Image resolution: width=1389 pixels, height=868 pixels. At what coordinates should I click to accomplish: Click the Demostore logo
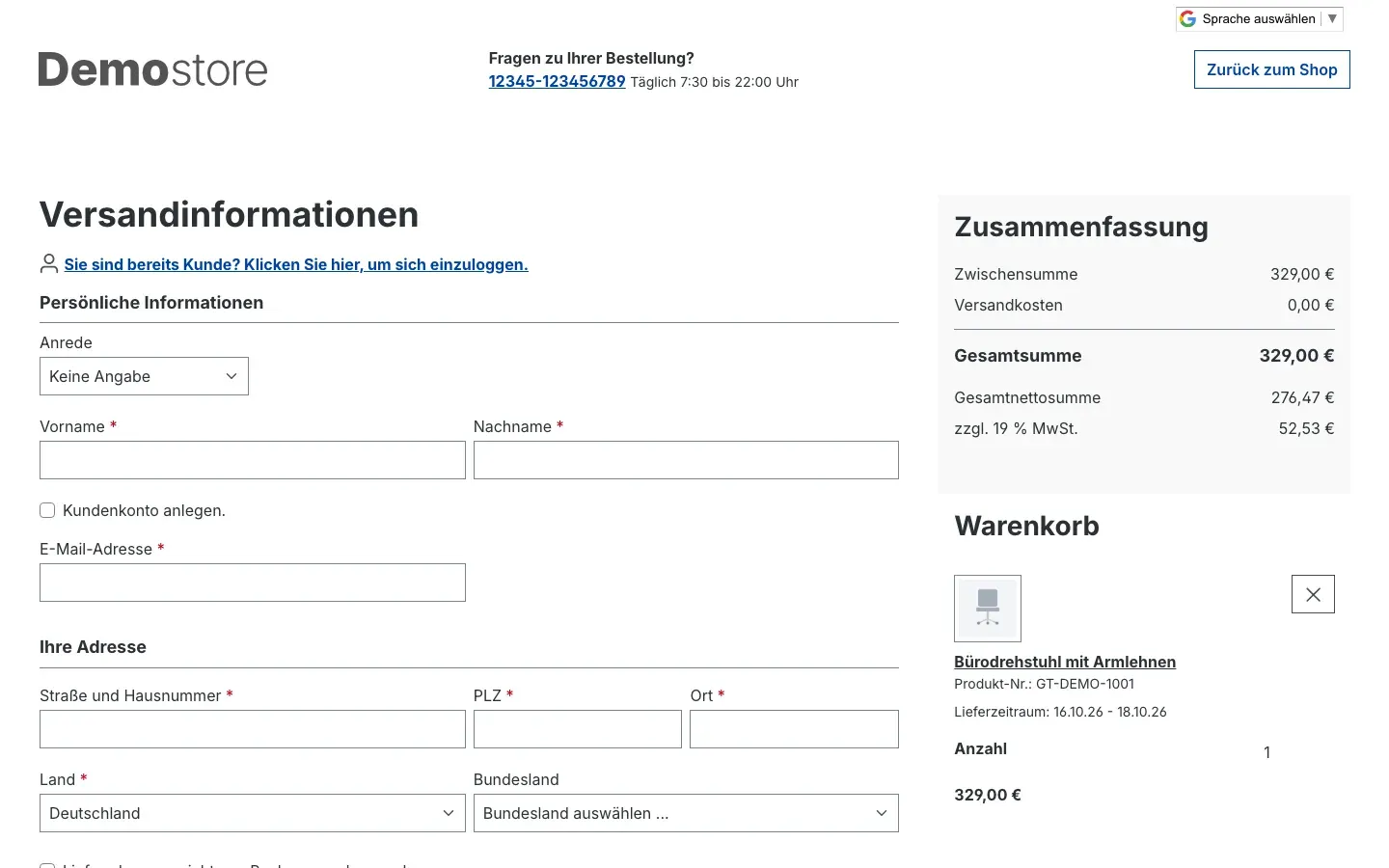(x=152, y=69)
